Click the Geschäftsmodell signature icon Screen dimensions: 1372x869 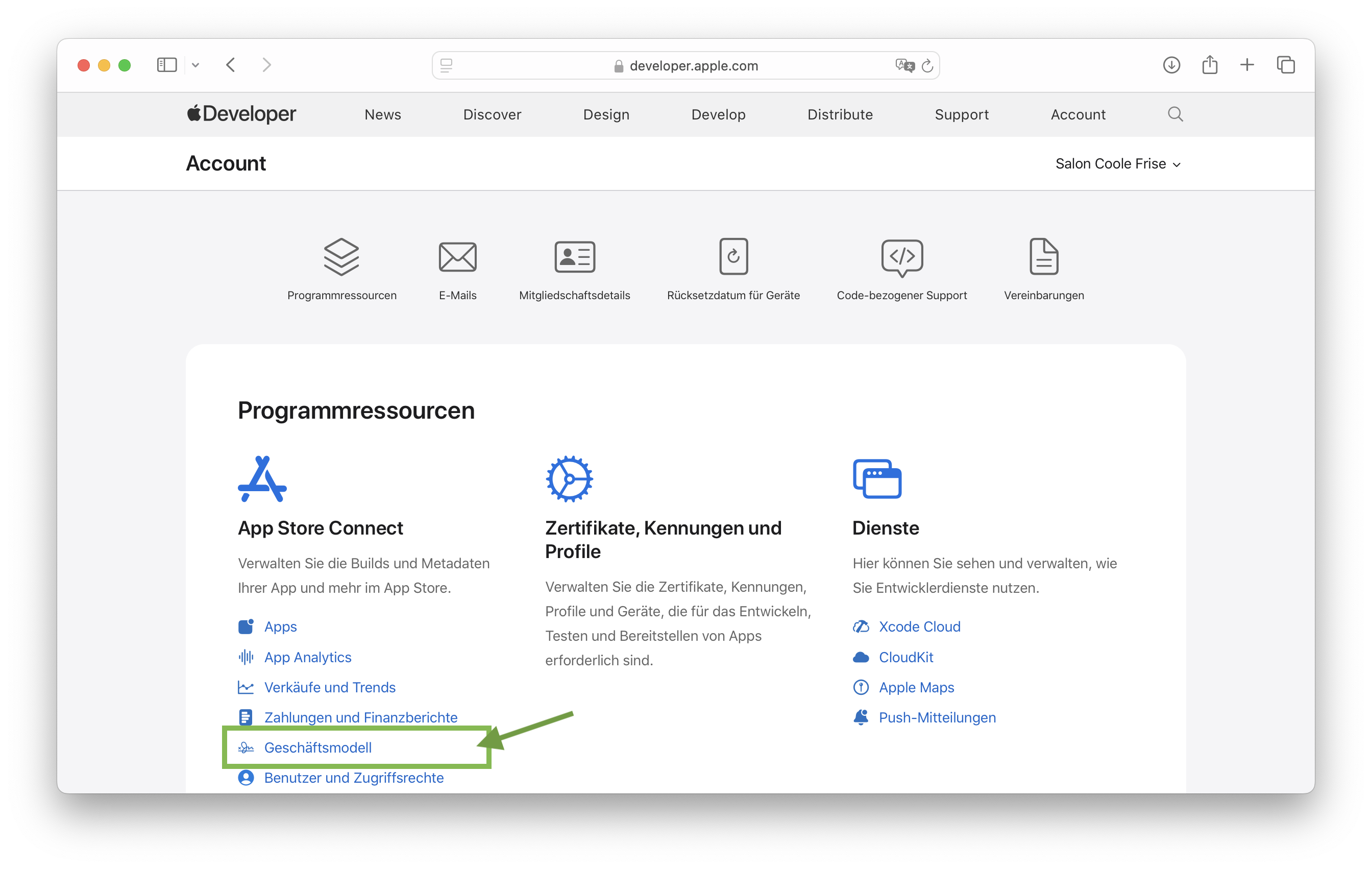(x=246, y=747)
